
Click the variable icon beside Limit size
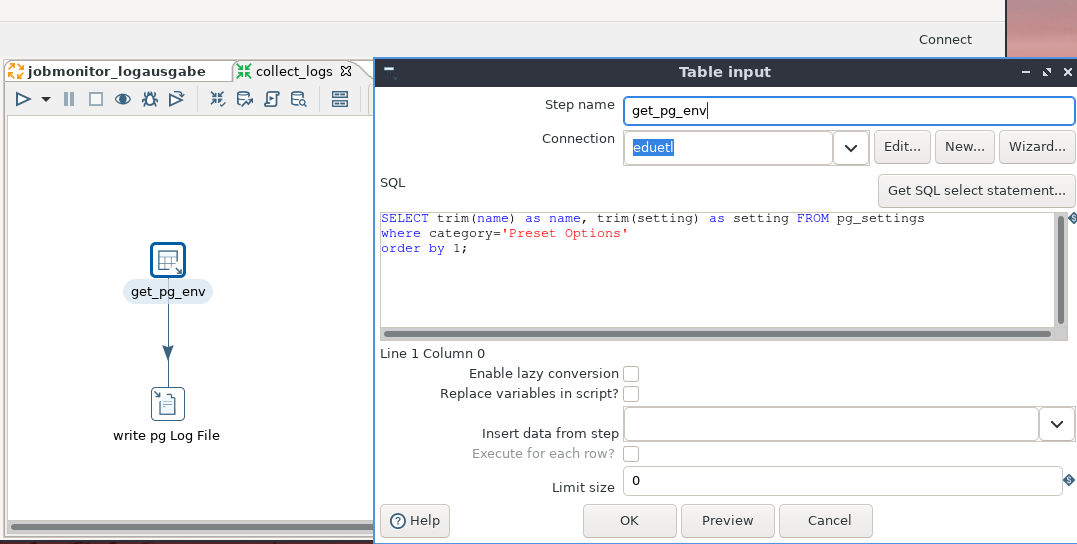(1069, 480)
